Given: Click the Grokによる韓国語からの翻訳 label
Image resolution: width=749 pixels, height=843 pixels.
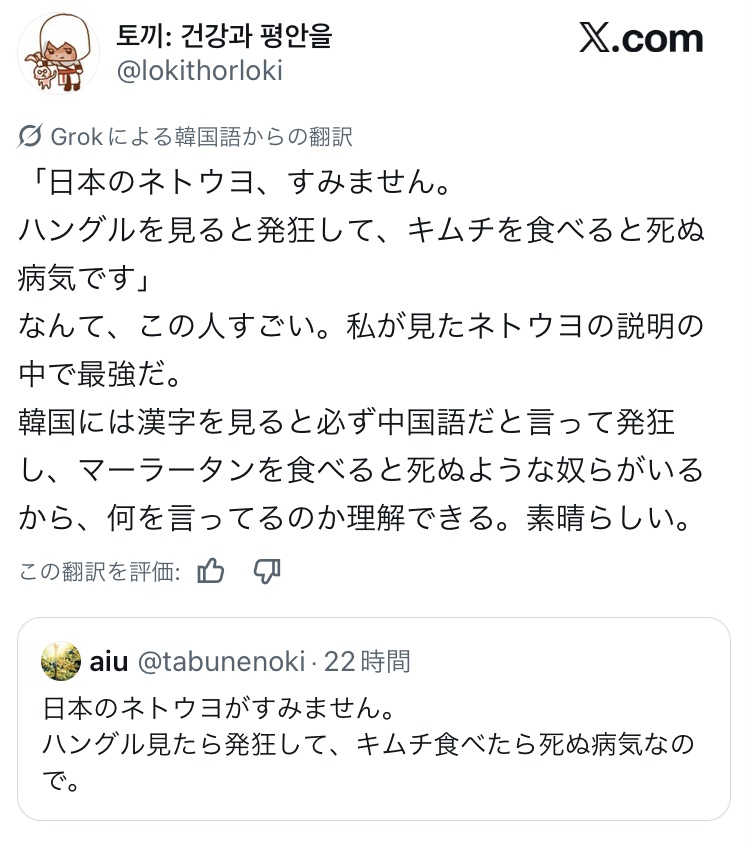Looking at the screenshot, I should tap(200, 137).
